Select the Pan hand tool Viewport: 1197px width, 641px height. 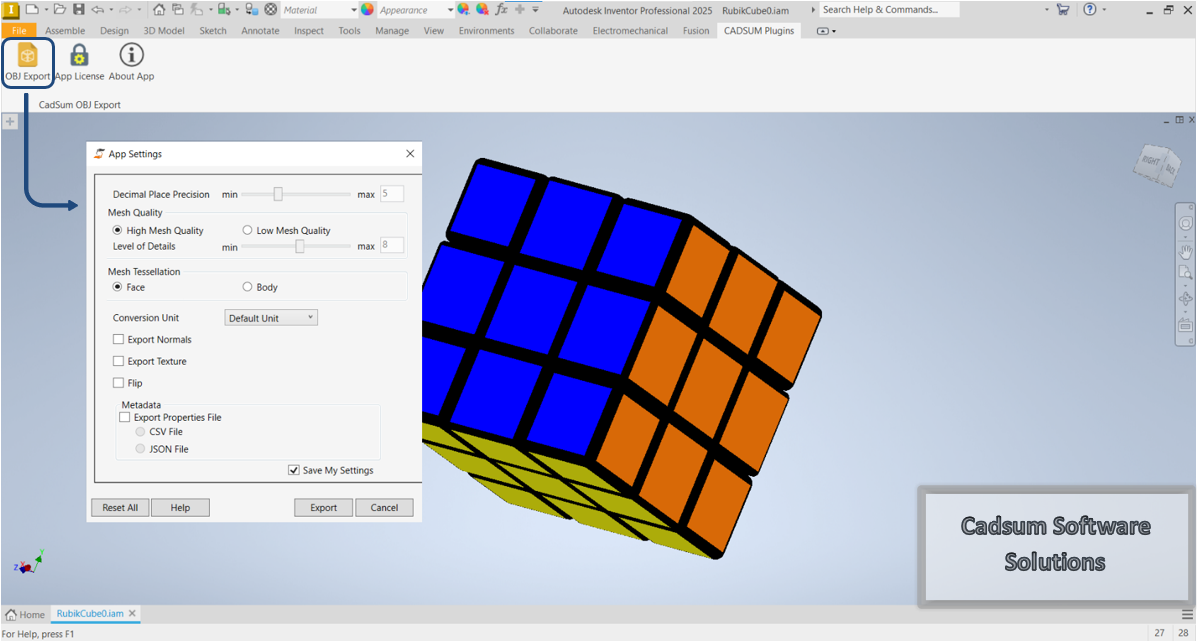pyautogui.click(x=1186, y=250)
